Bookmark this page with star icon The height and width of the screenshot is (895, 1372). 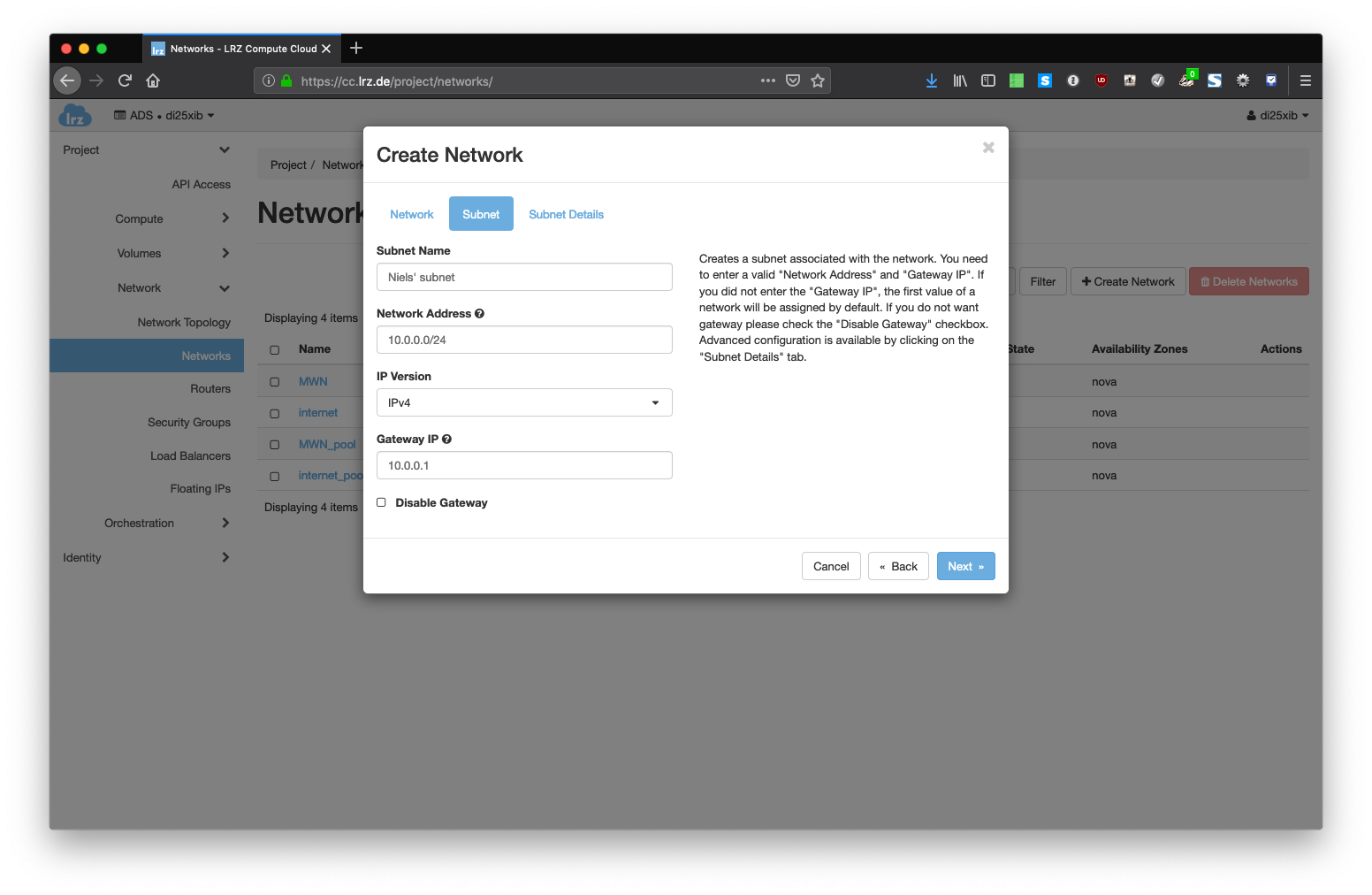(x=818, y=80)
